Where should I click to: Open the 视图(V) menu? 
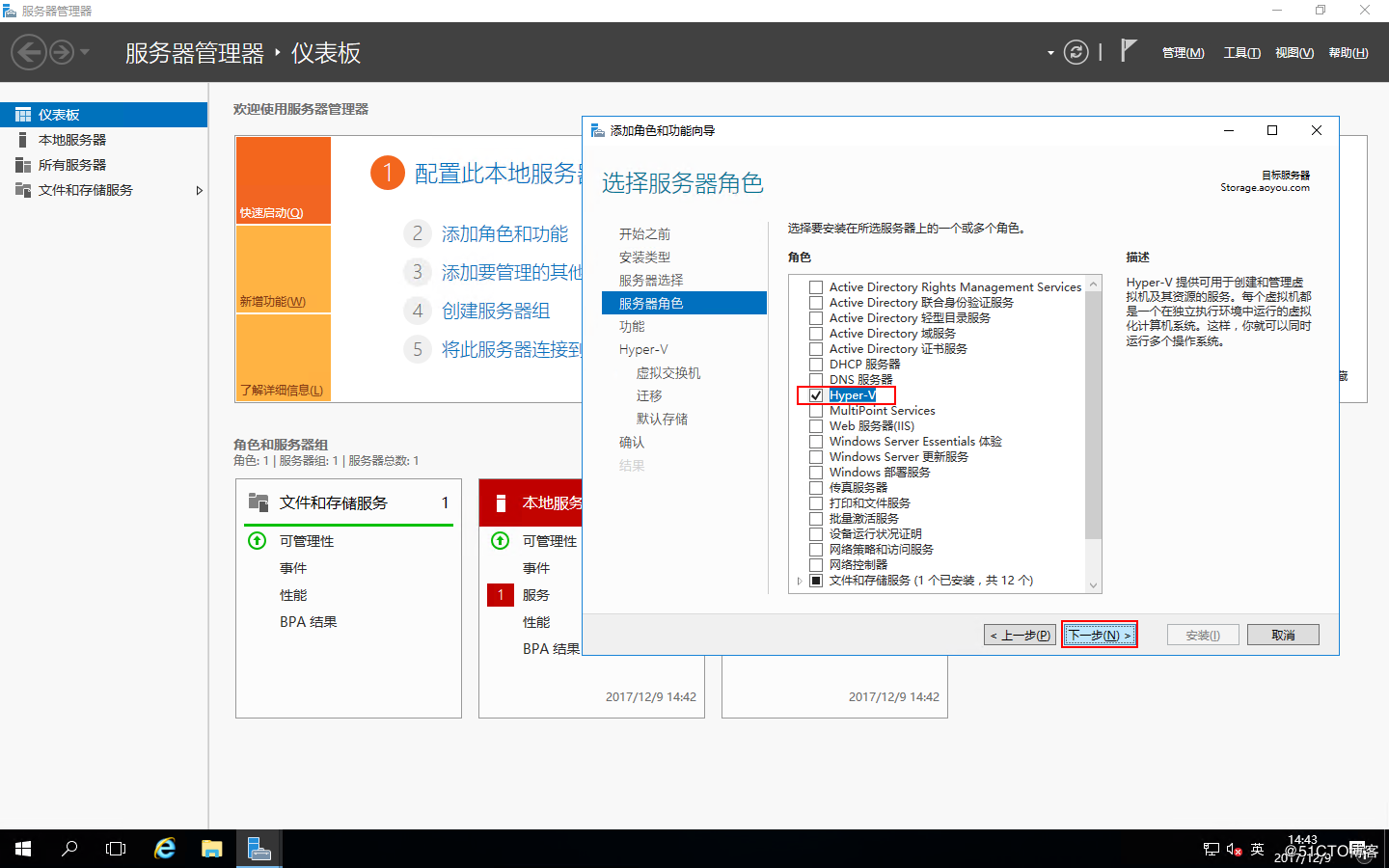click(1294, 53)
